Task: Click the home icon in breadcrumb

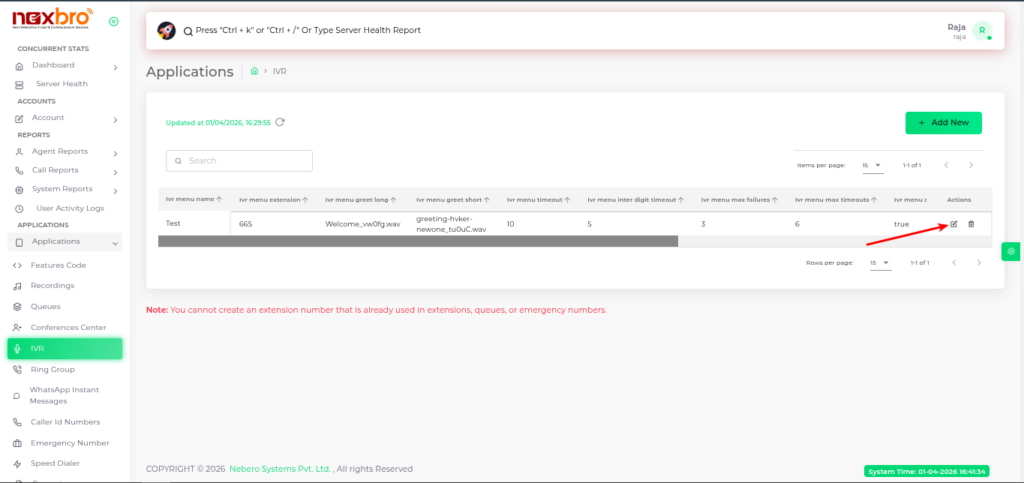Action: pyautogui.click(x=255, y=72)
